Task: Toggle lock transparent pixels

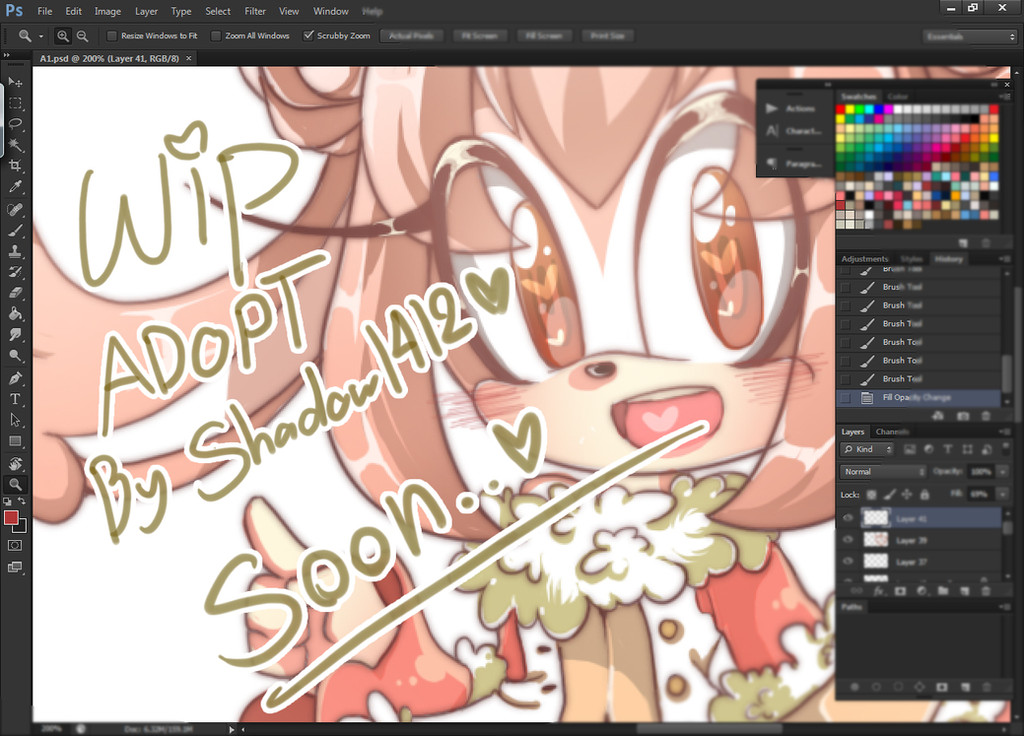Action: (871, 494)
